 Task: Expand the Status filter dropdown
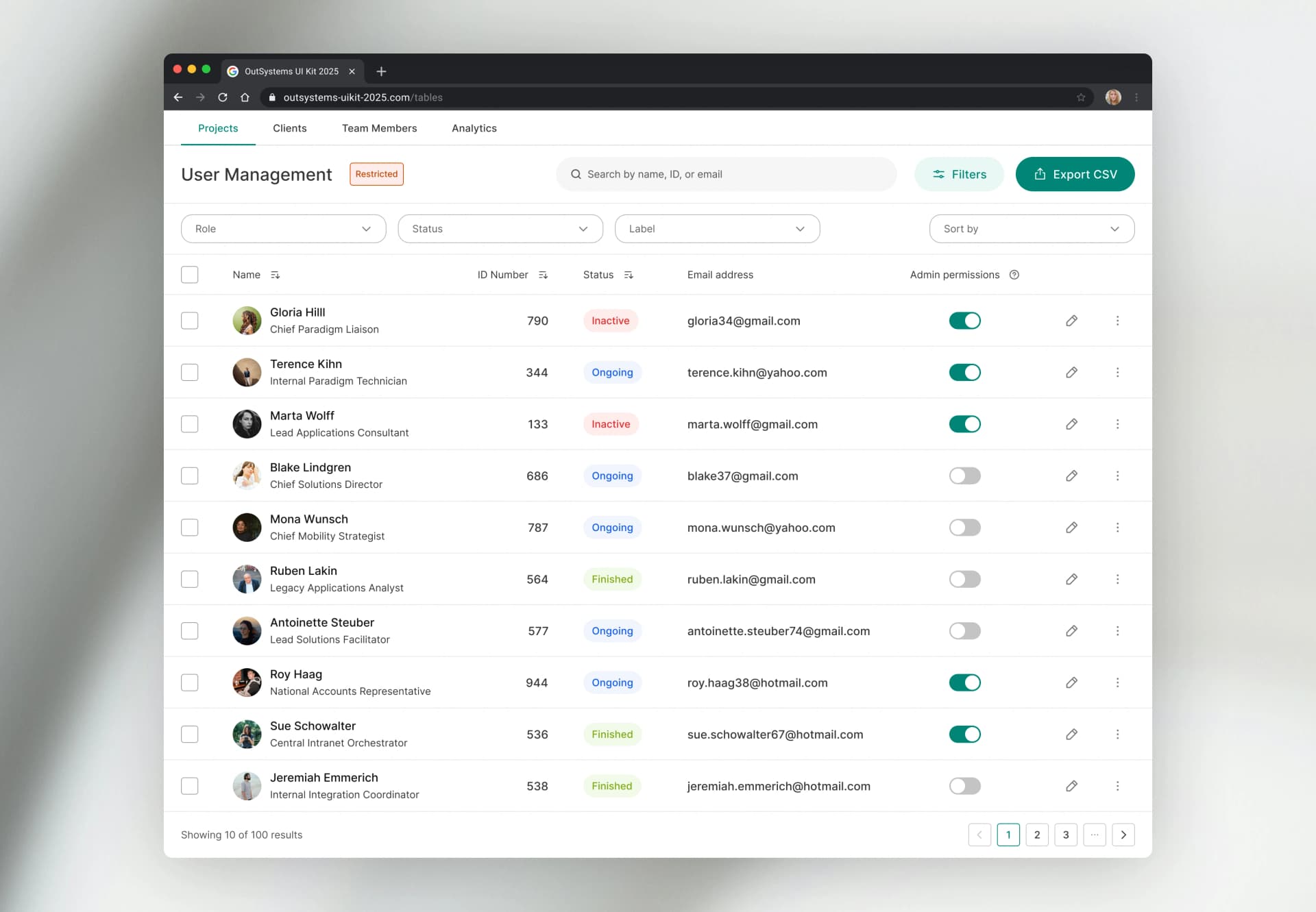(x=500, y=229)
